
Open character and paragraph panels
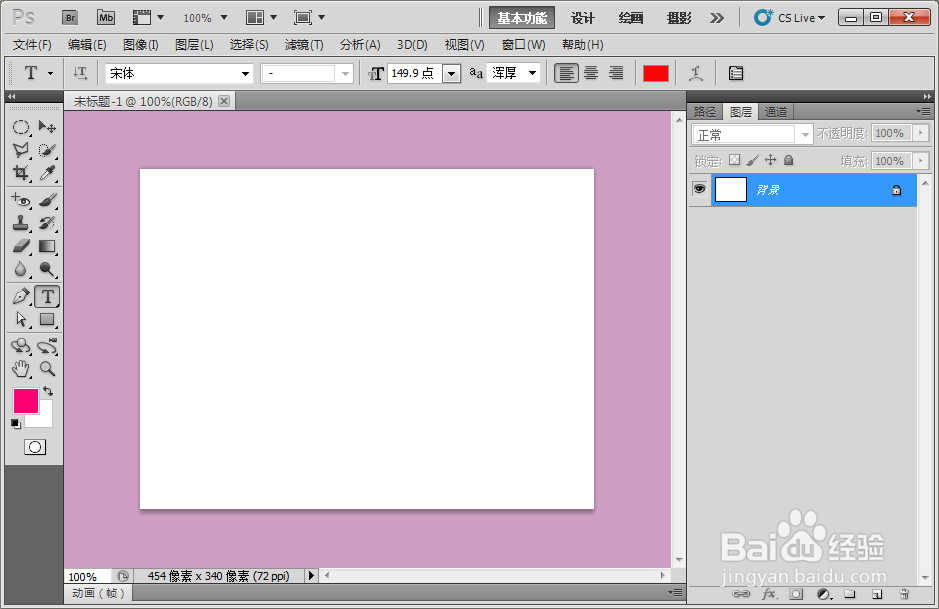pos(735,73)
